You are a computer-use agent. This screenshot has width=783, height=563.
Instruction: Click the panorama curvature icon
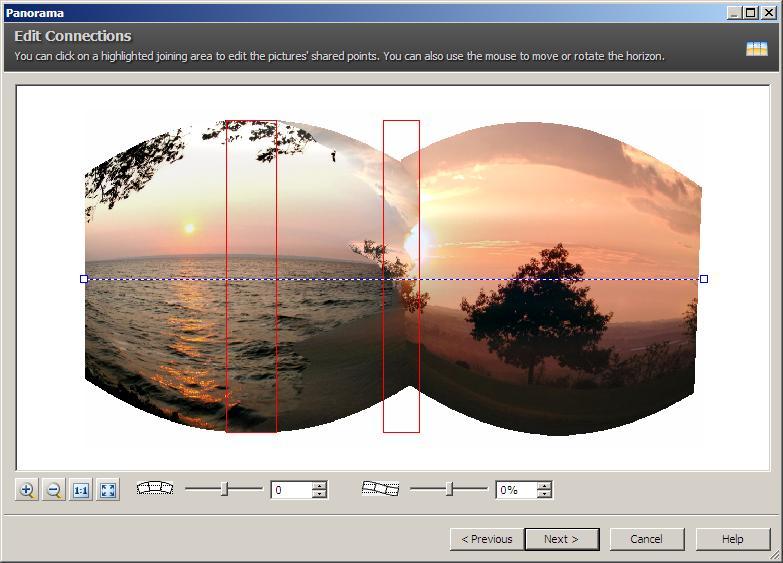coord(155,488)
